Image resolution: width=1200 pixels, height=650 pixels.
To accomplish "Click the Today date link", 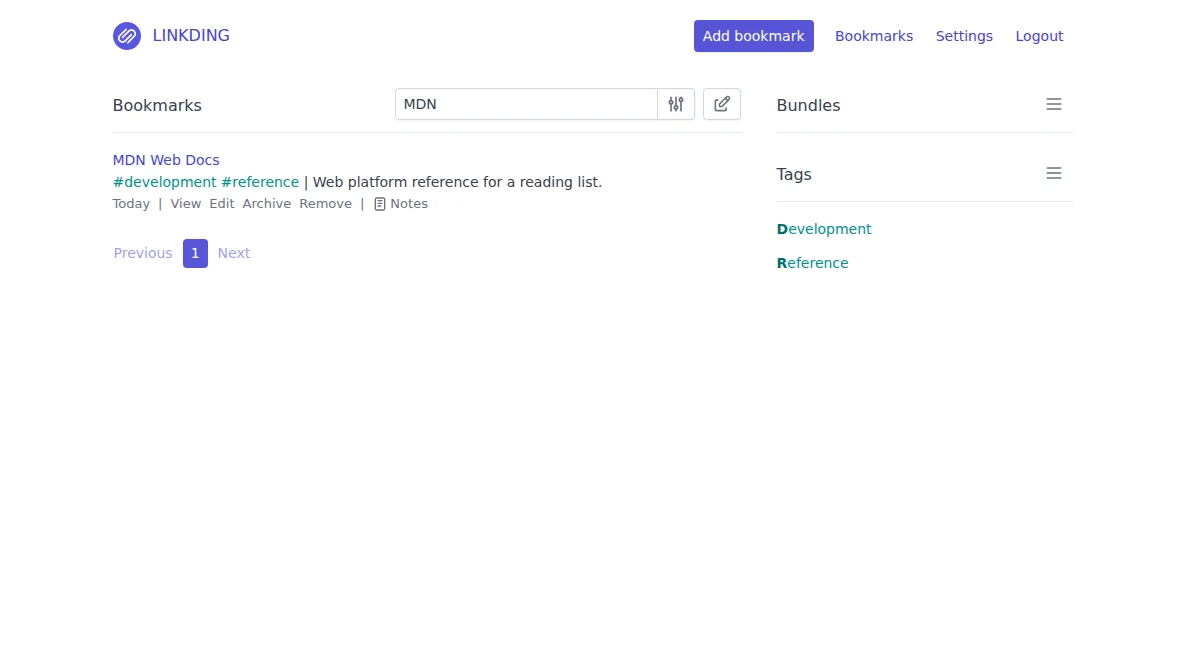I will pos(131,204).
